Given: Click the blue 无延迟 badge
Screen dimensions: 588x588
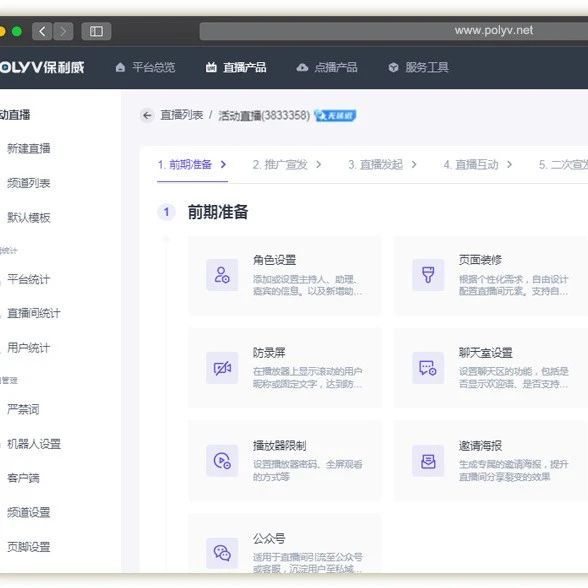Looking at the screenshot, I should point(335,116).
